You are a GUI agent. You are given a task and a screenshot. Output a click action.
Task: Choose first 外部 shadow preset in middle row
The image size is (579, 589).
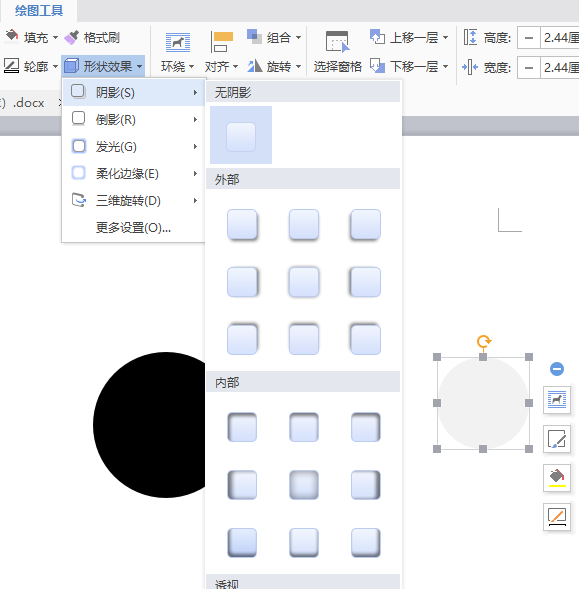coord(242,282)
